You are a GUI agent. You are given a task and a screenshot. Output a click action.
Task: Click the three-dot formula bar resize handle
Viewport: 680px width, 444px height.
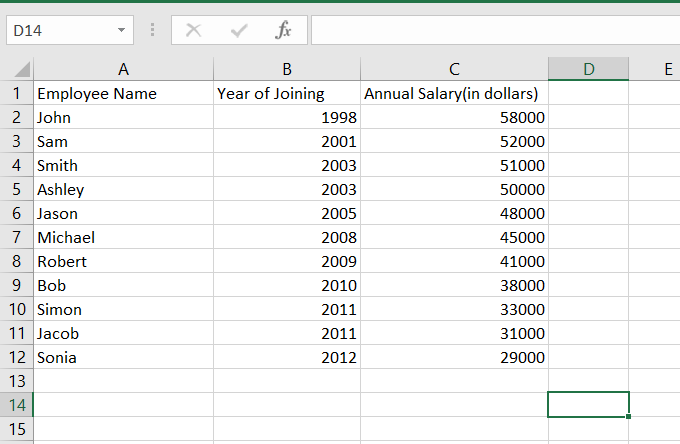click(152, 31)
